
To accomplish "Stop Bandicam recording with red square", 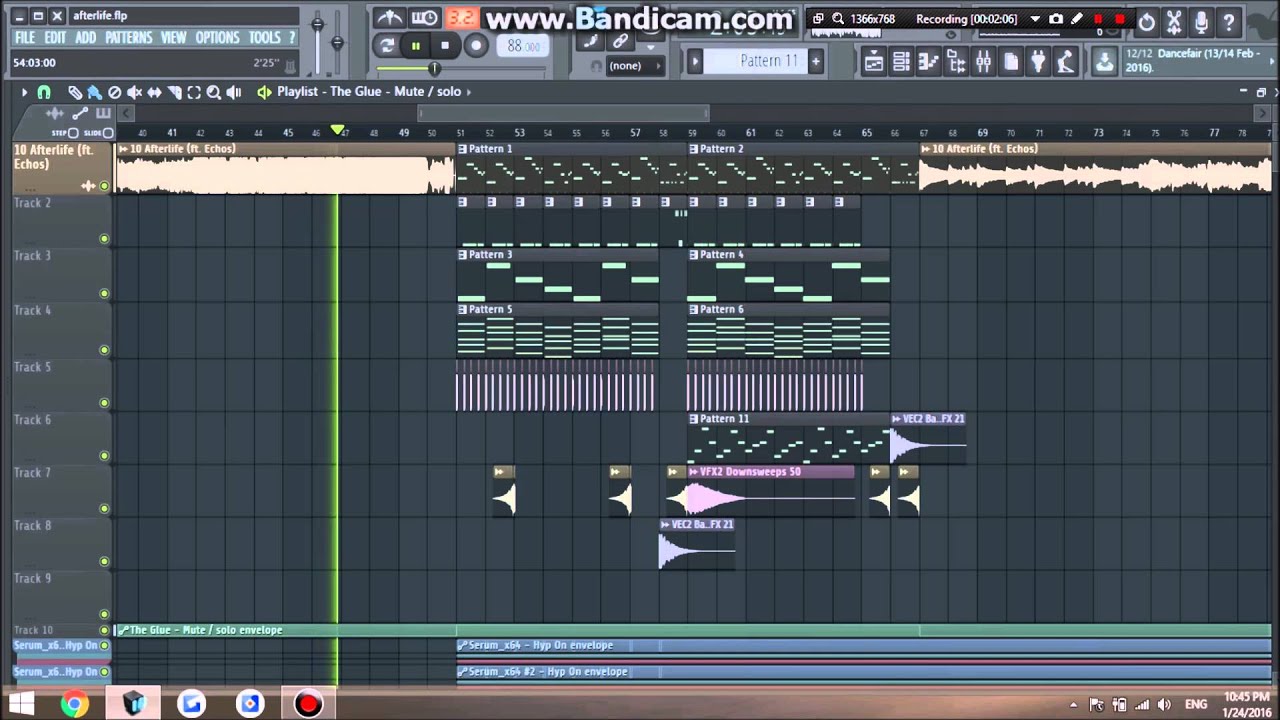I will (1119, 19).
